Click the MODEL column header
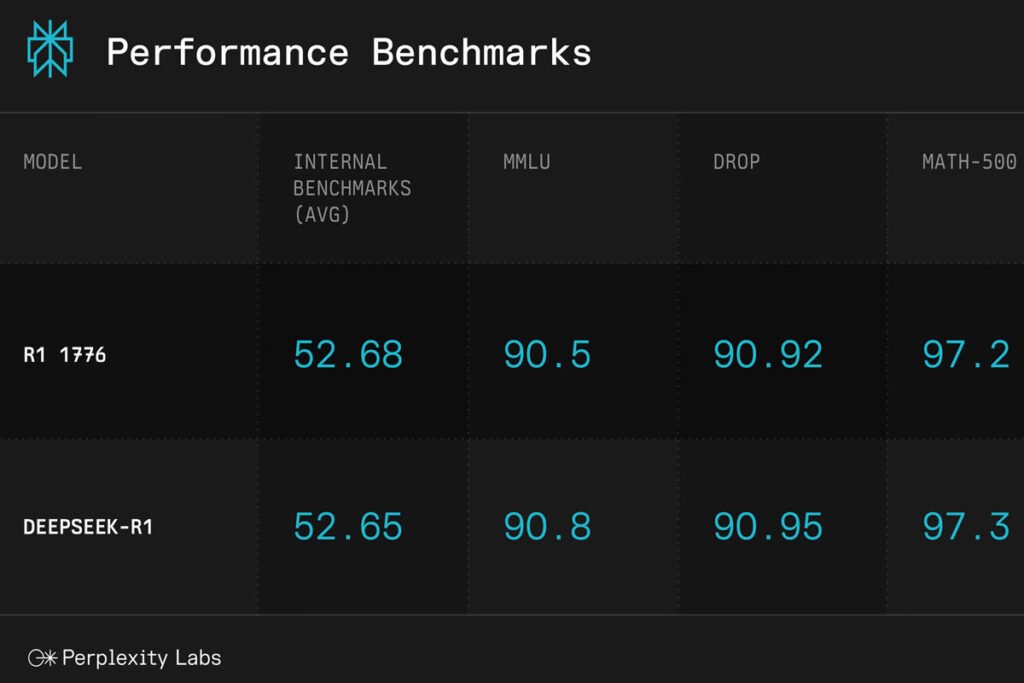Viewport: 1024px width, 683px height. (53, 161)
